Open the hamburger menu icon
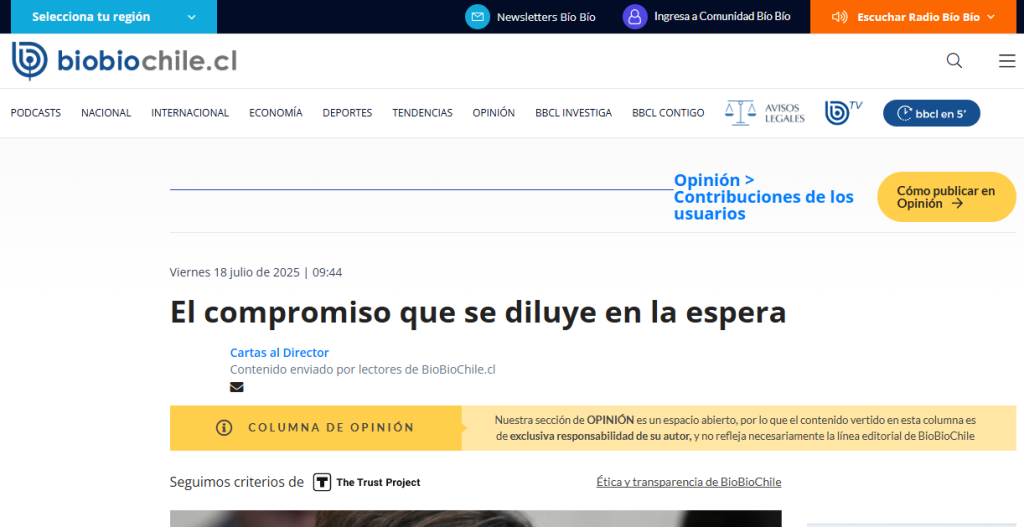The height and width of the screenshot is (527, 1024). [1007, 61]
